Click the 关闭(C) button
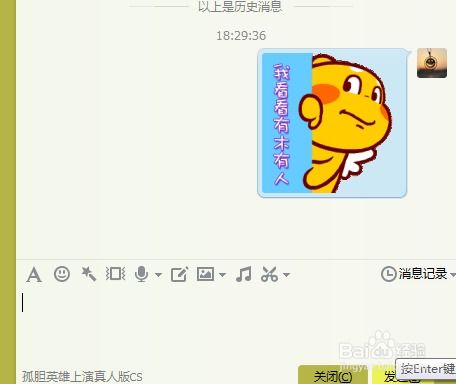Screen dimensions: 456x384 [x=333, y=376]
